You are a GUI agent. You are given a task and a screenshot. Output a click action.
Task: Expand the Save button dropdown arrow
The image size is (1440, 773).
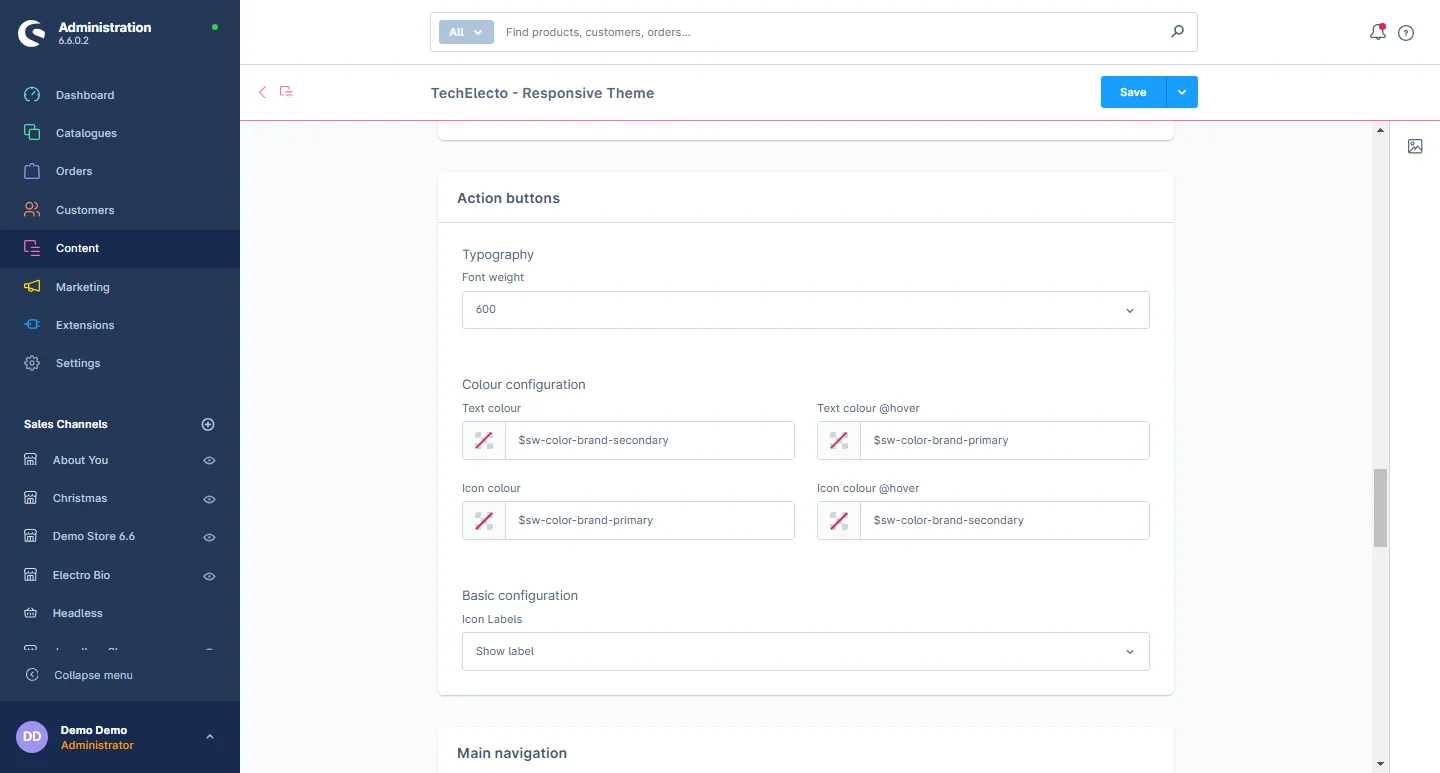(1182, 92)
